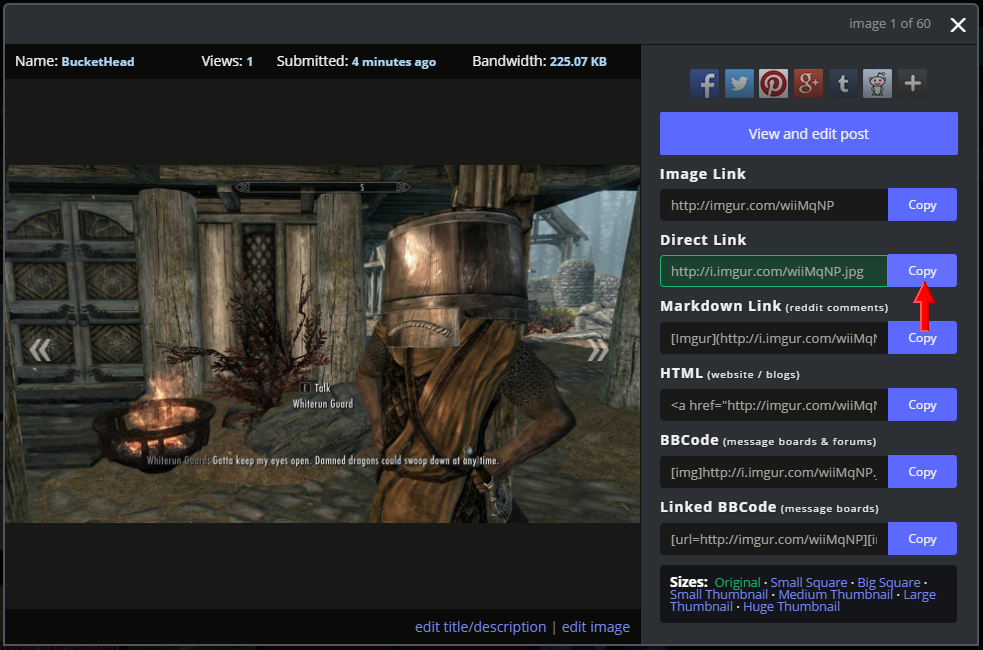
Task: Click the '4 minutes ago' submitted value
Action: [394, 61]
